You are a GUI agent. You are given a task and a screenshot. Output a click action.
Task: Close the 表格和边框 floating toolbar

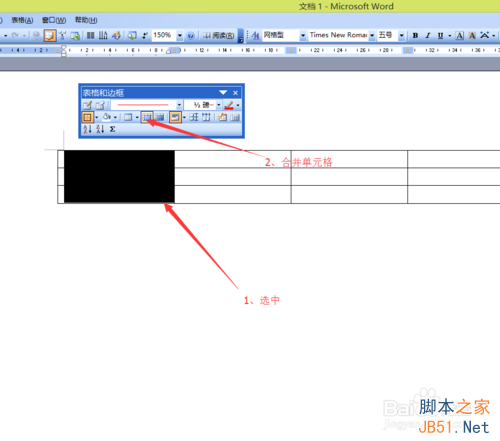coord(235,93)
